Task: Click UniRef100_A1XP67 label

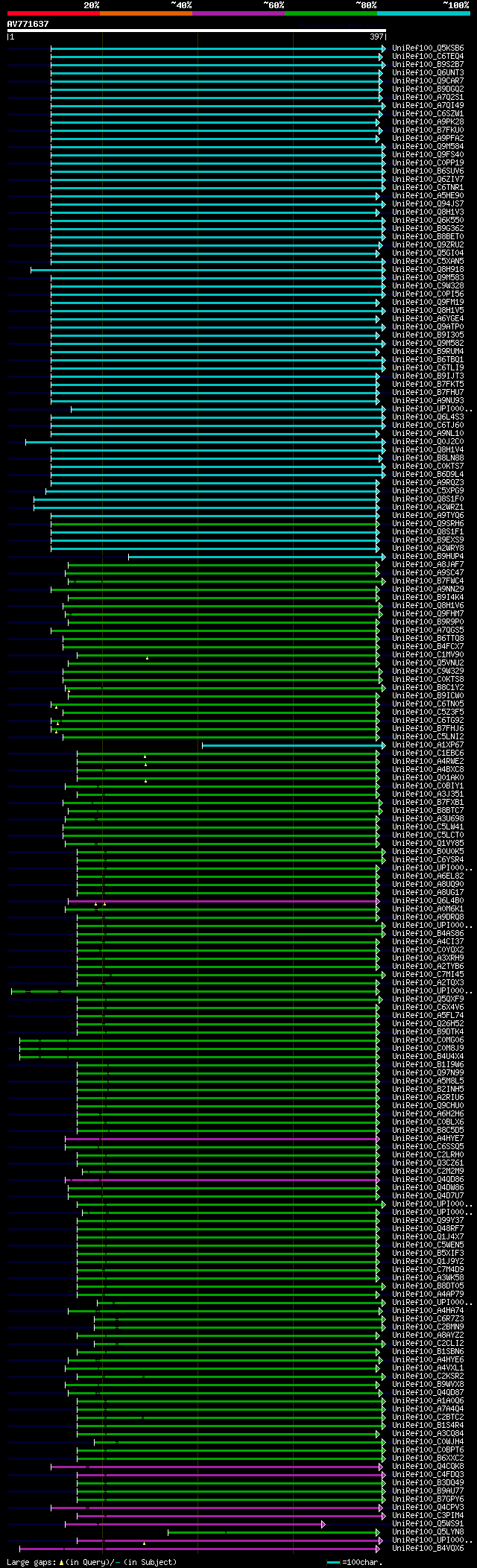Action: point(428,745)
